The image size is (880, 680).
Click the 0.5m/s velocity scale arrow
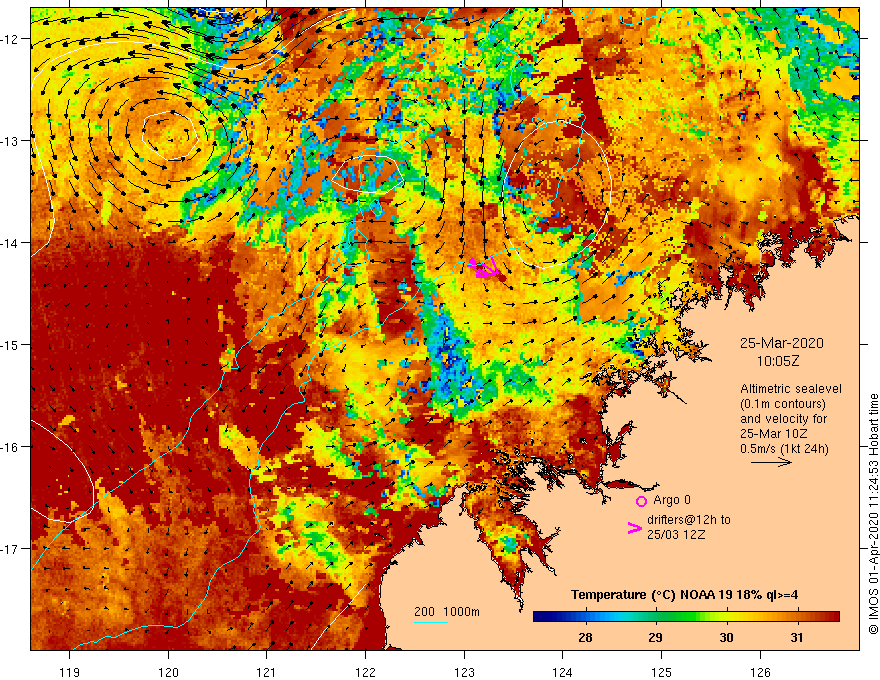[x=771, y=462]
